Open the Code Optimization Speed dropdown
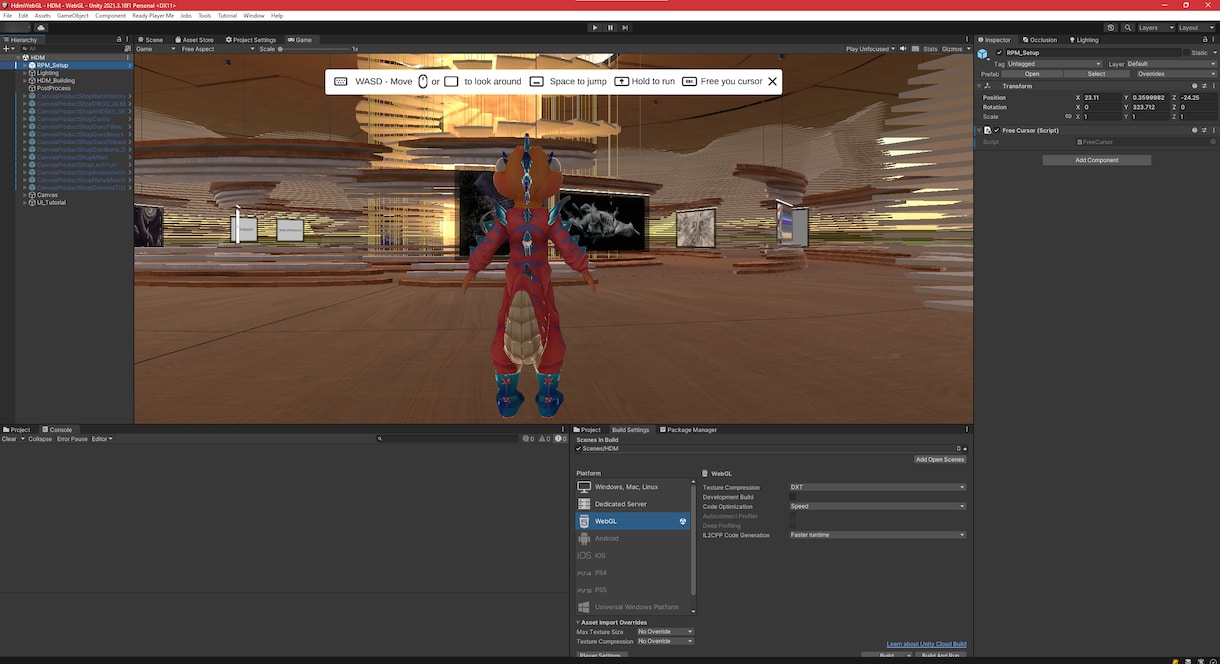The width and height of the screenshot is (1220, 664). click(x=877, y=506)
